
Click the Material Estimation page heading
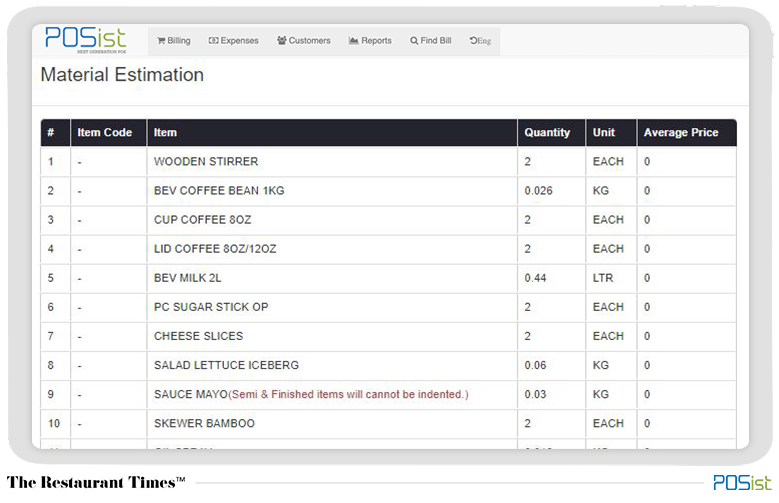[x=122, y=75]
